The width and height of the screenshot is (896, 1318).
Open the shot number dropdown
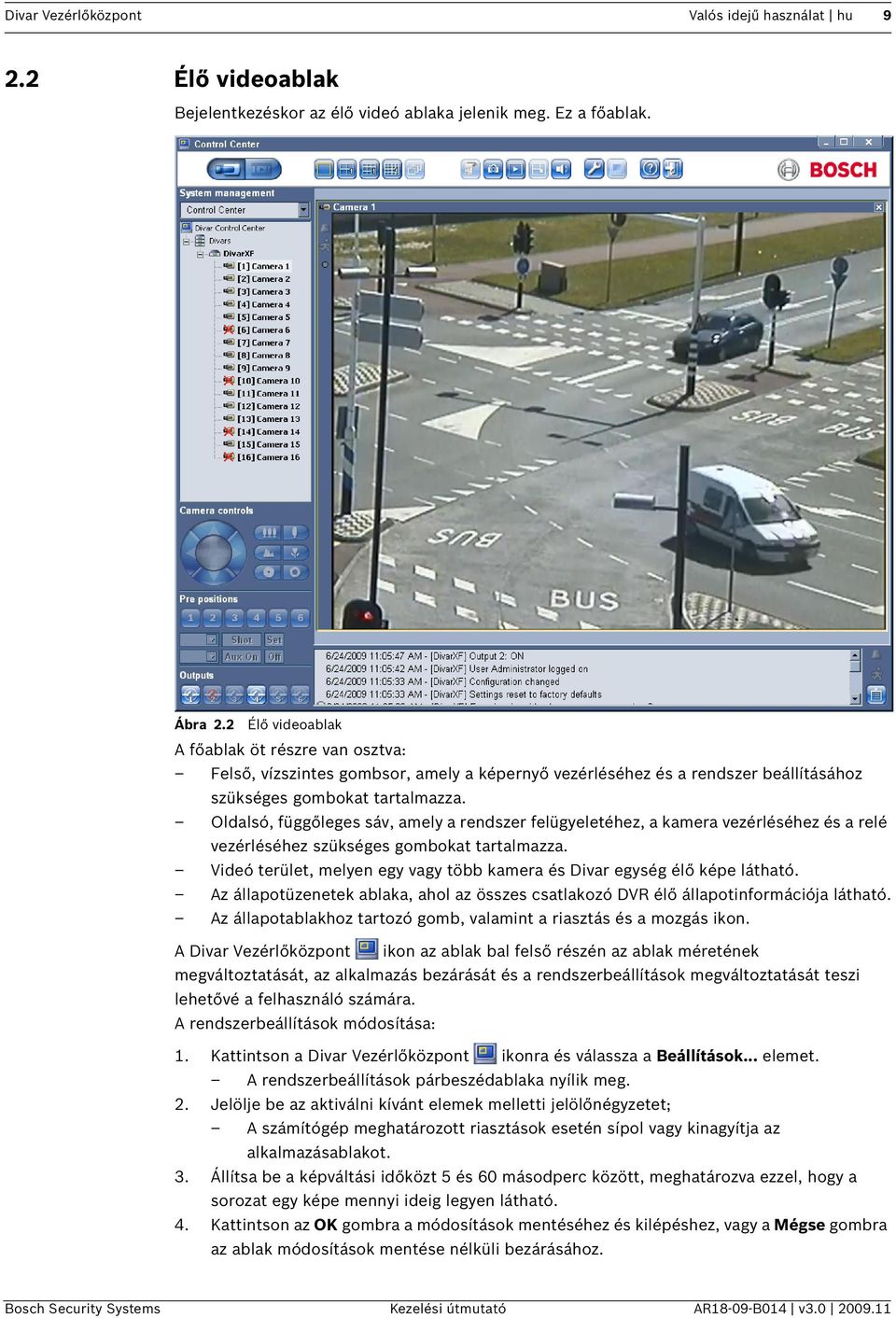coord(212,640)
